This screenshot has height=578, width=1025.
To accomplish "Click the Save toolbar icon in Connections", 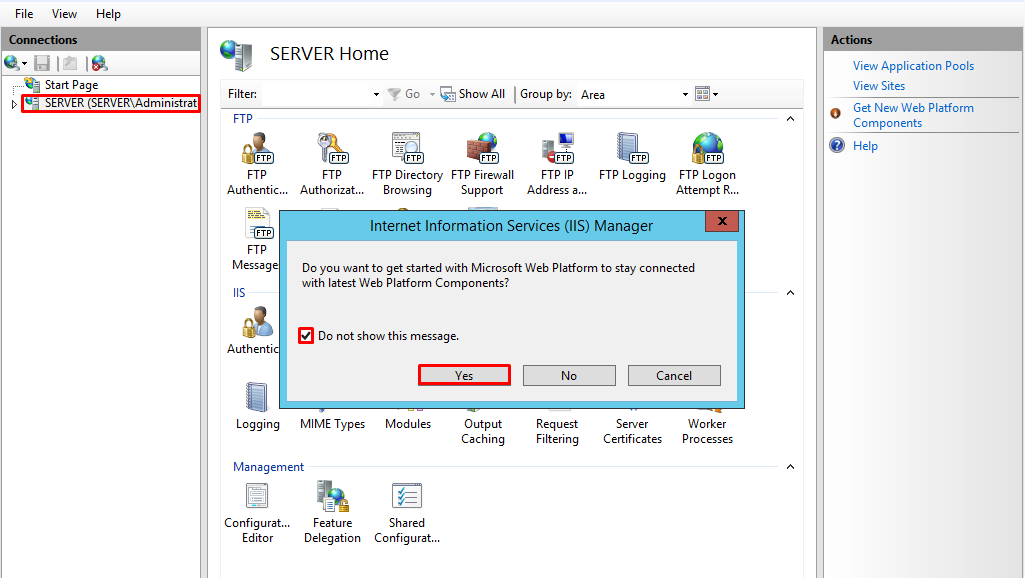I will [42, 63].
